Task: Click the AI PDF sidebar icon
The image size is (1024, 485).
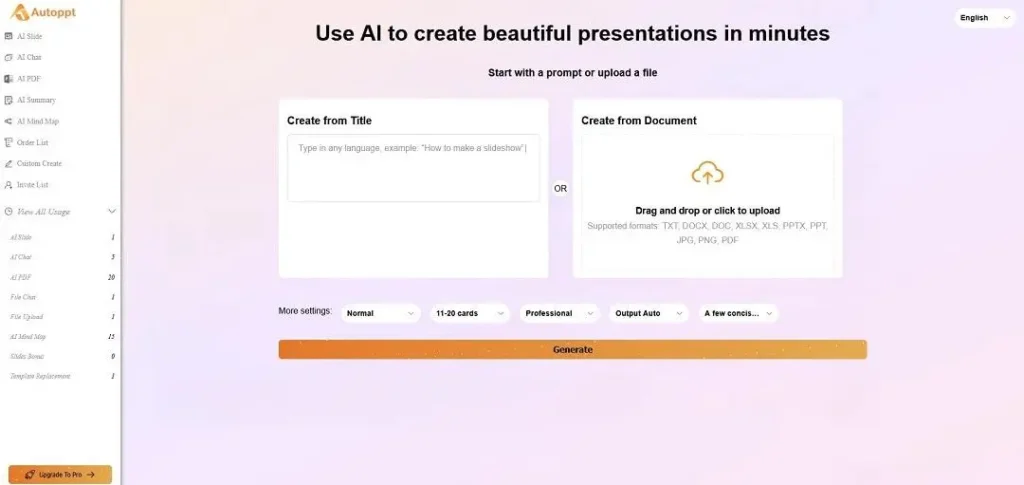Action: (8, 79)
